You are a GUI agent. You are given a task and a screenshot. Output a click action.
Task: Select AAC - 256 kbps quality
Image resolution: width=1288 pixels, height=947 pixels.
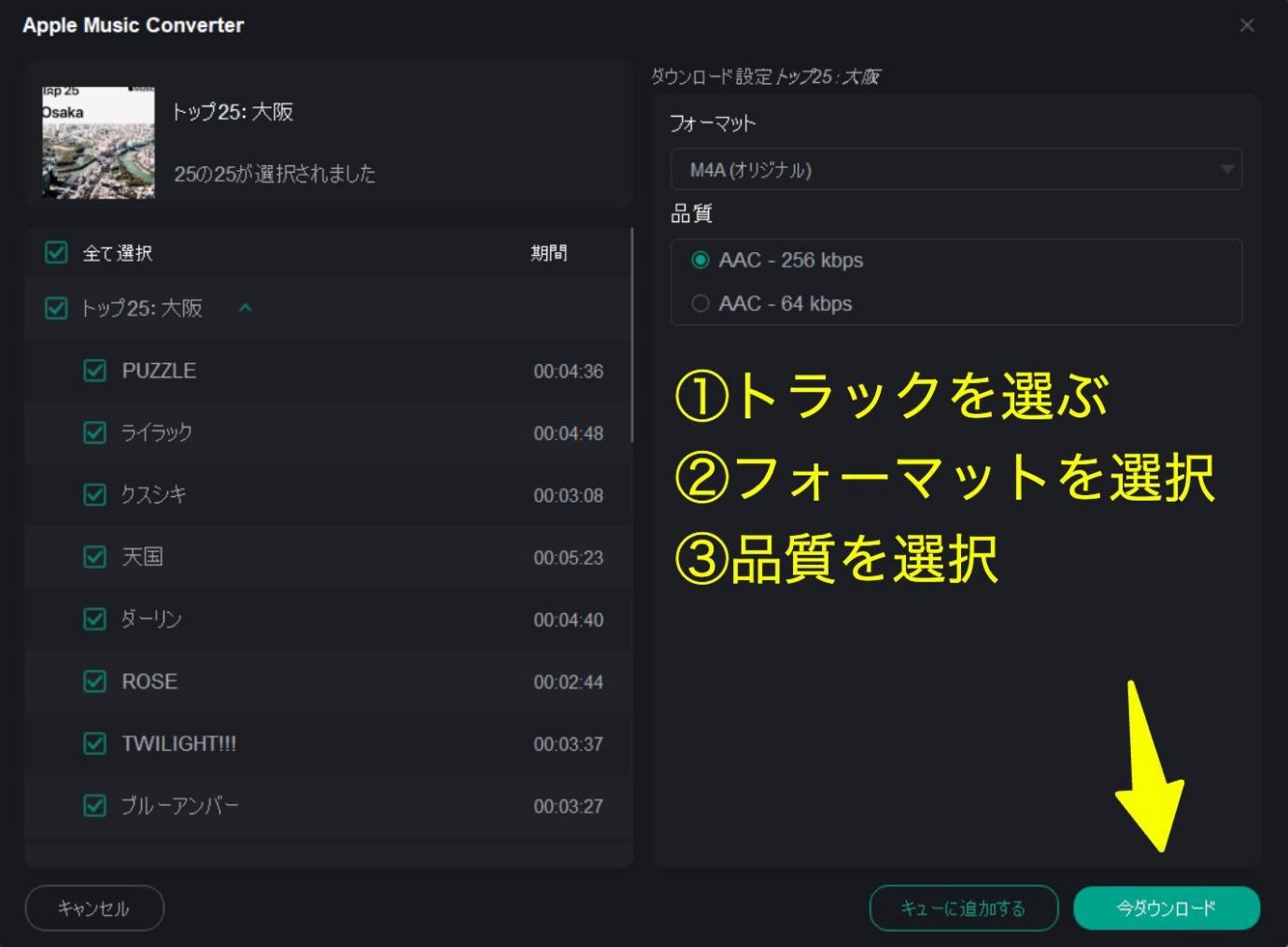701,261
